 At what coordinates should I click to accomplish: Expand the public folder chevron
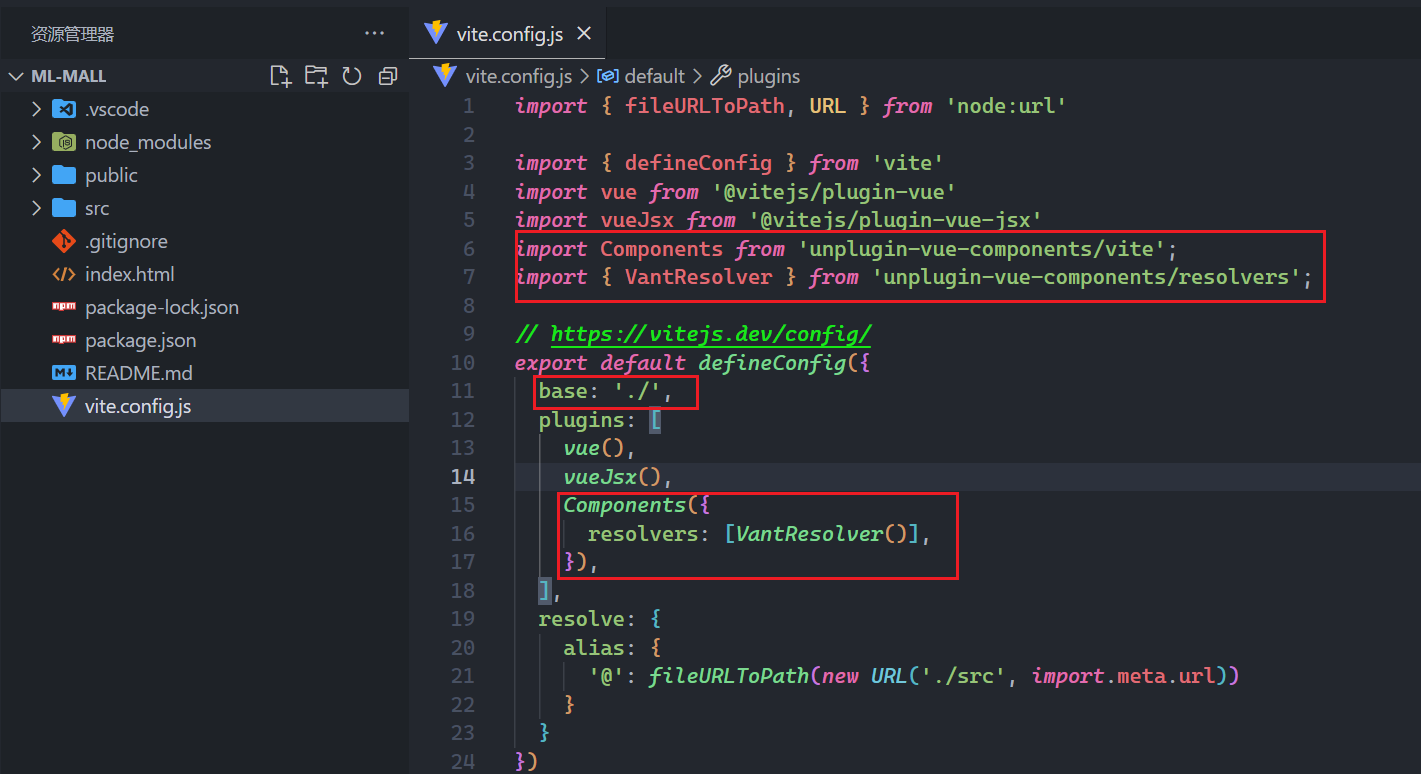pyautogui.click(x=36, y=175)
